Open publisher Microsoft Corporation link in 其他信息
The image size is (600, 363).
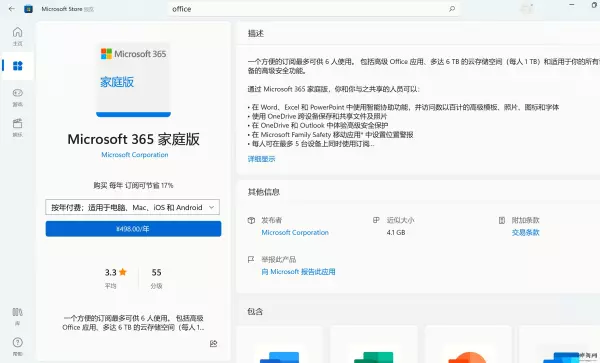point(295,232)
